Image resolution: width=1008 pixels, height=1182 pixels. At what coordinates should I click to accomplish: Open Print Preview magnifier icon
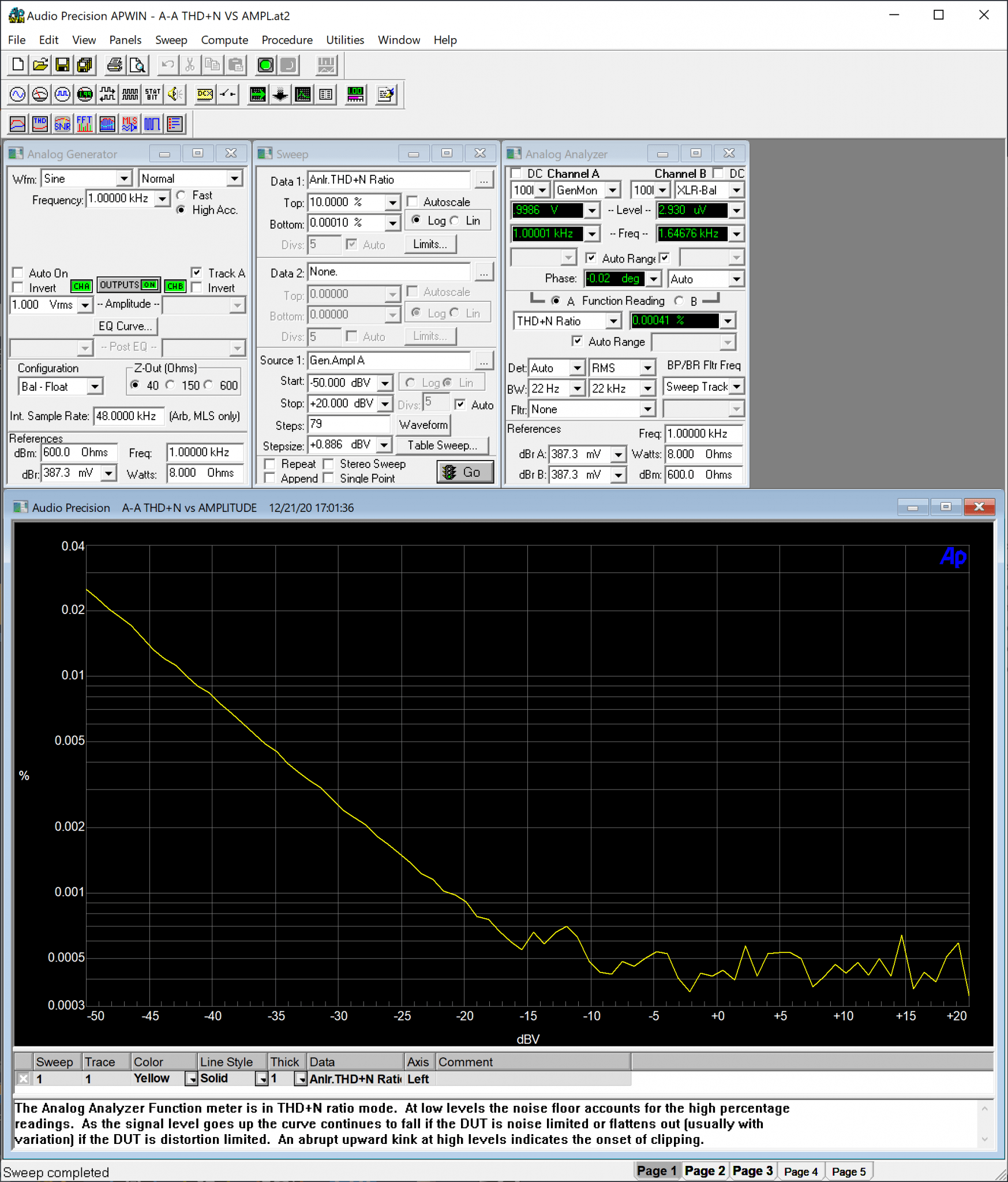point(138,65)
